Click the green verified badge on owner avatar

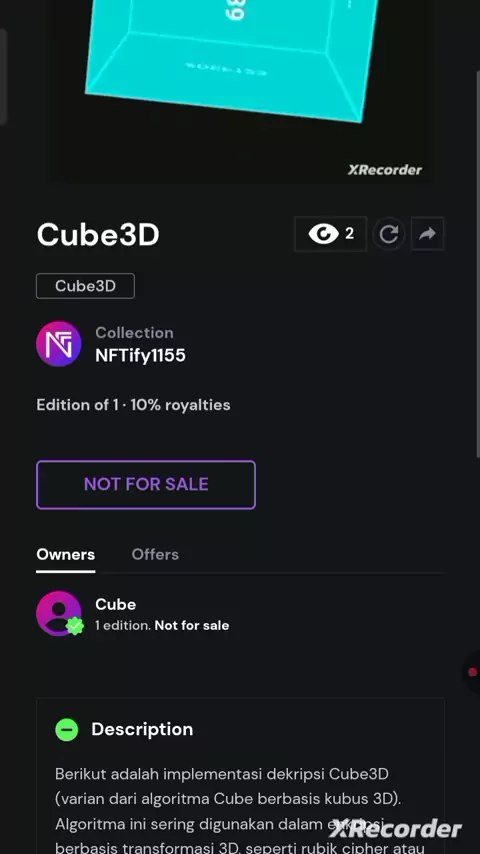pos(75,626)
